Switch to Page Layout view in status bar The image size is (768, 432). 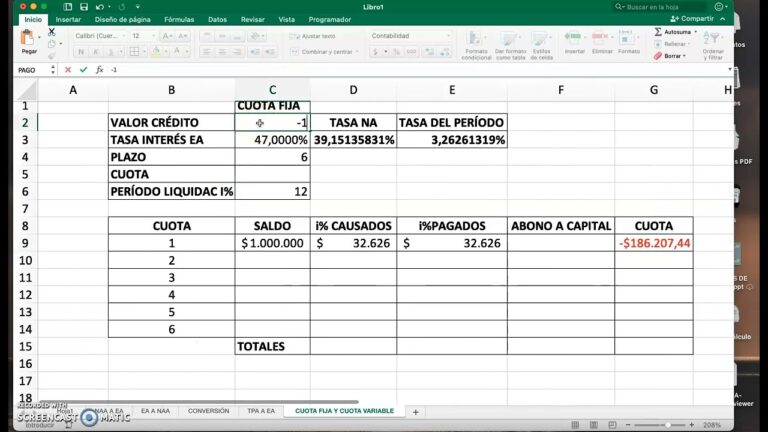tap(594, 425)
